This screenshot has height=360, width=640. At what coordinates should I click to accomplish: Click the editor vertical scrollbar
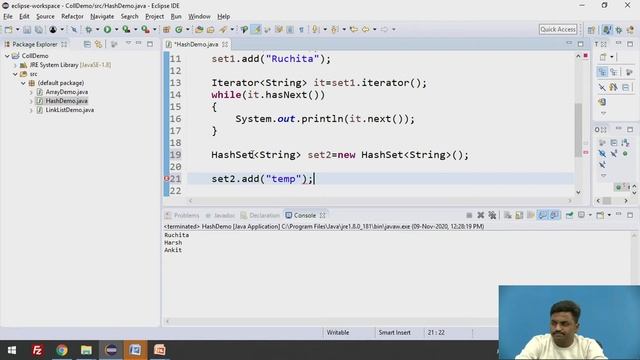tap(578, 130)
